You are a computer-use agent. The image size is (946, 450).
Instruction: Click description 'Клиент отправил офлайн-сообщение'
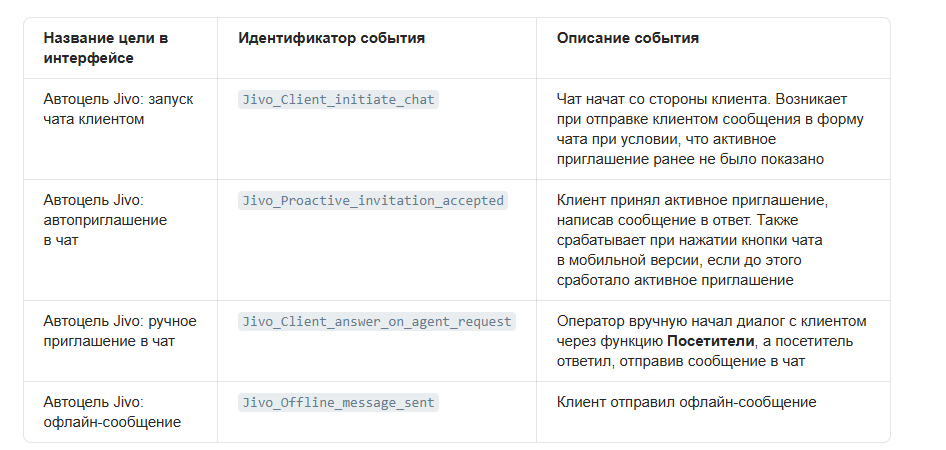click(686, 402)
